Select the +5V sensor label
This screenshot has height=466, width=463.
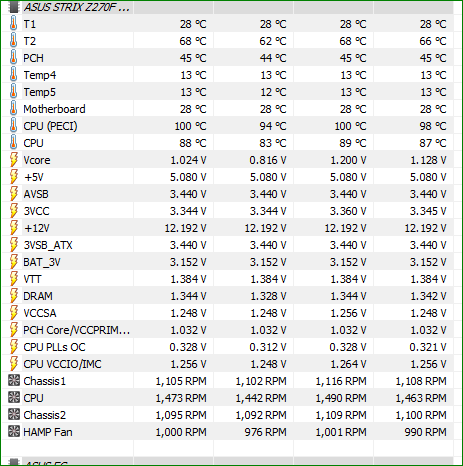click(33, 177)
